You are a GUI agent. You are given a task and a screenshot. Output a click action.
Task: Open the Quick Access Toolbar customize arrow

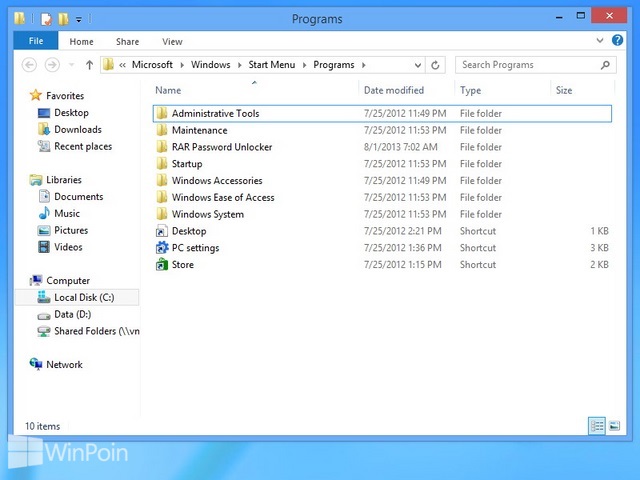79,19
